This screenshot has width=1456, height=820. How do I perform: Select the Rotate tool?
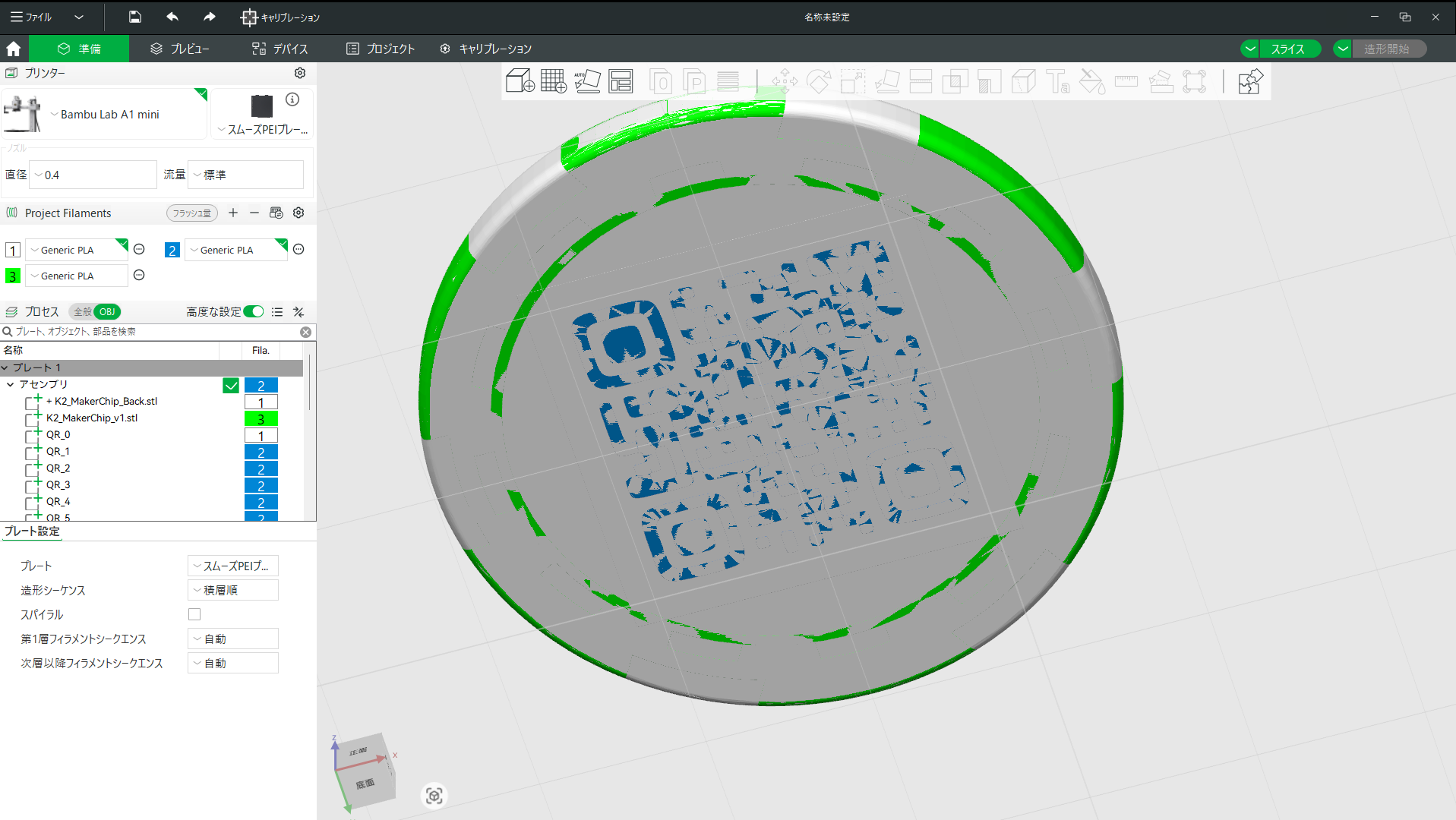[819, 81]
